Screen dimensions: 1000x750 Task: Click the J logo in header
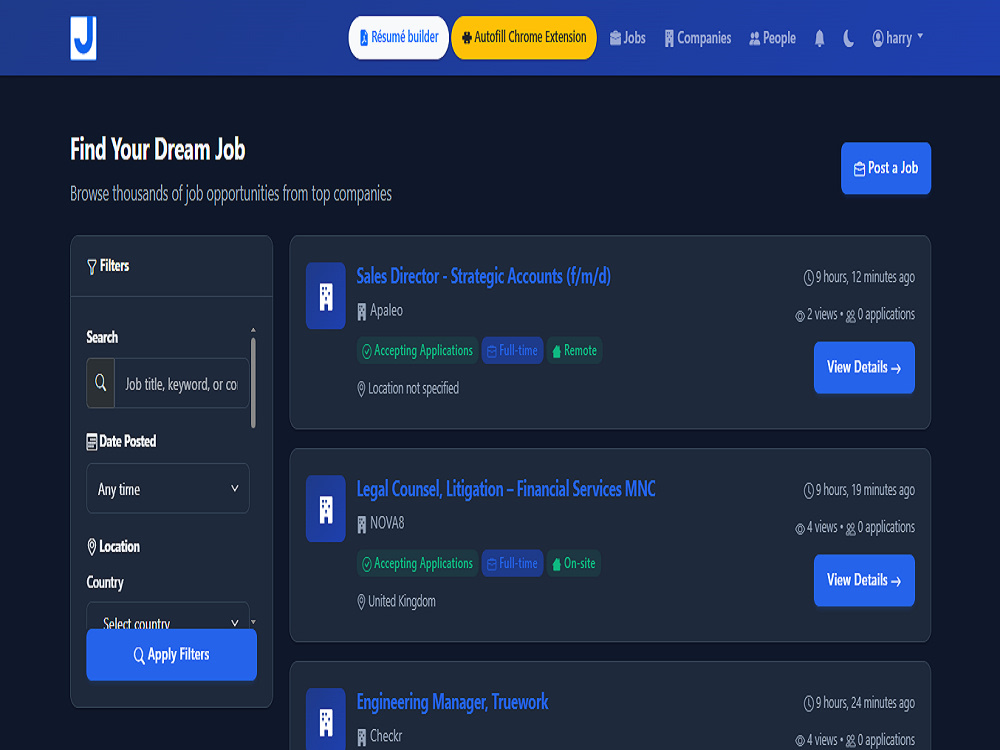84,38
